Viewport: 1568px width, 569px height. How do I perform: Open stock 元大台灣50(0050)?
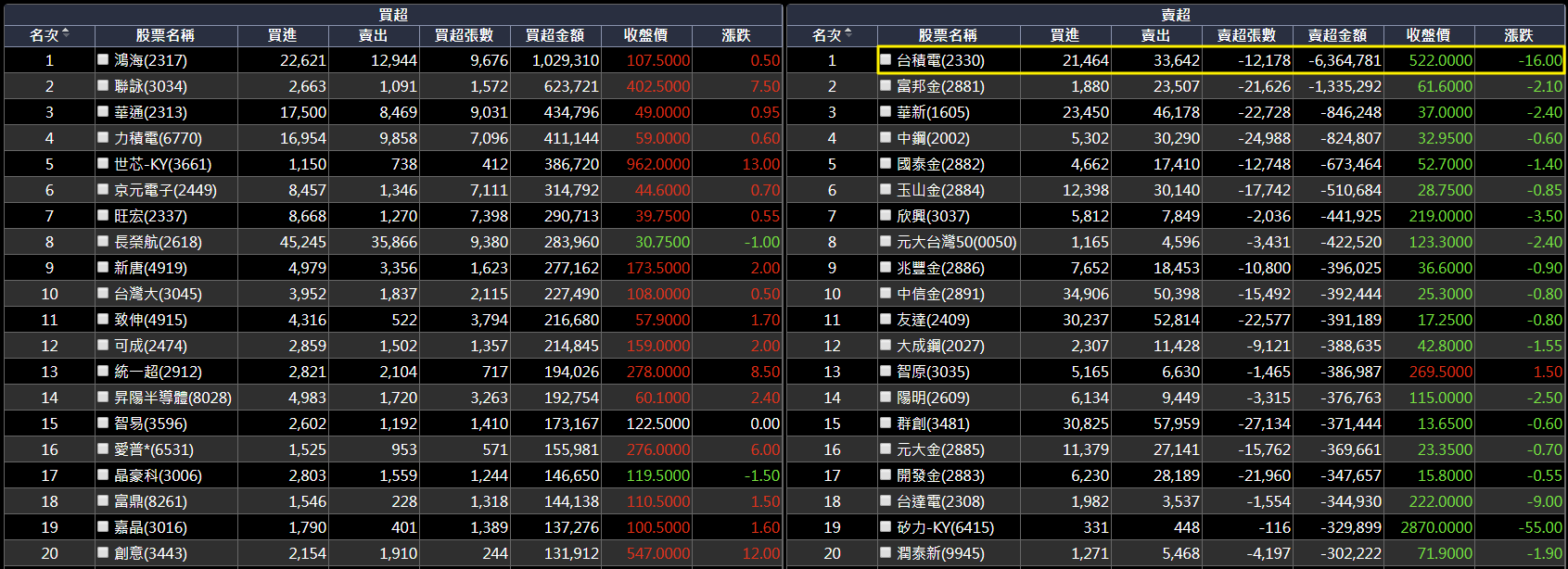(x=957, y=242)
